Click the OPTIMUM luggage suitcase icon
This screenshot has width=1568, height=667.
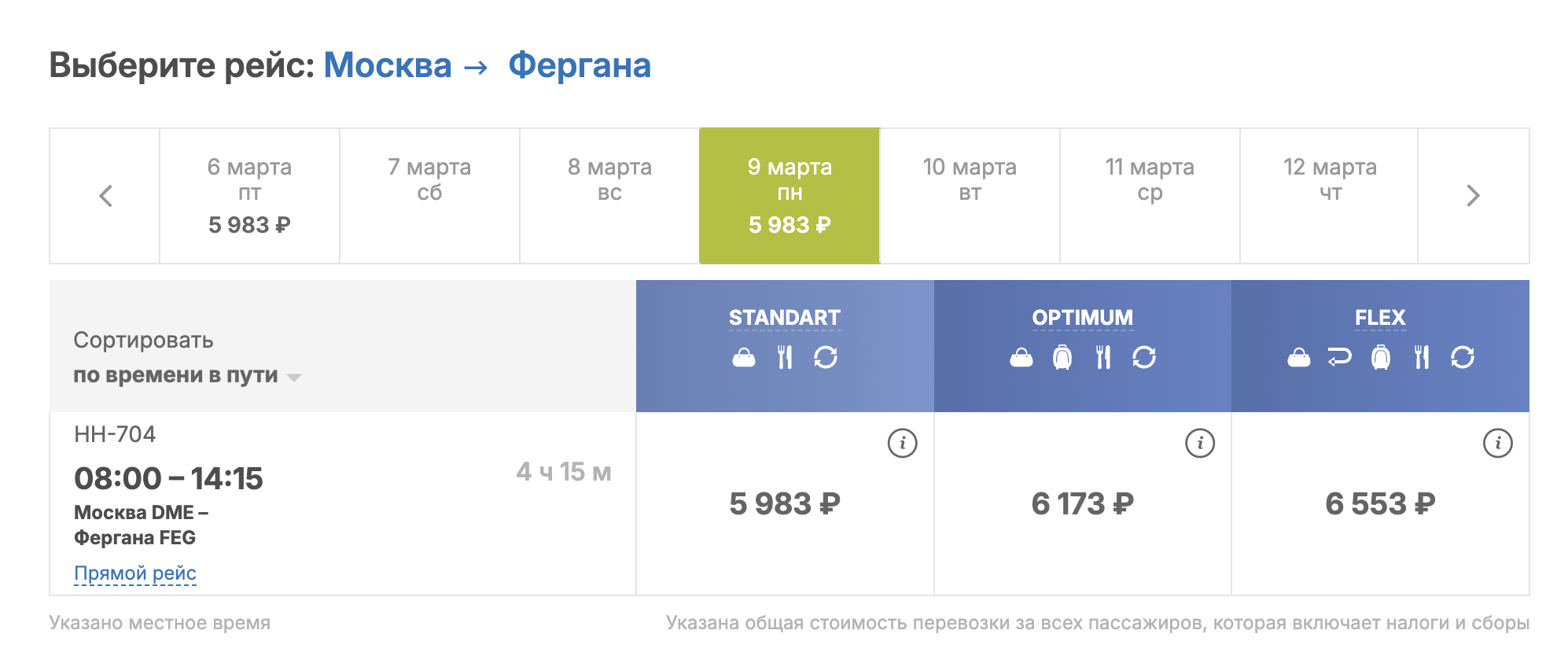(x=1062, y=358)
